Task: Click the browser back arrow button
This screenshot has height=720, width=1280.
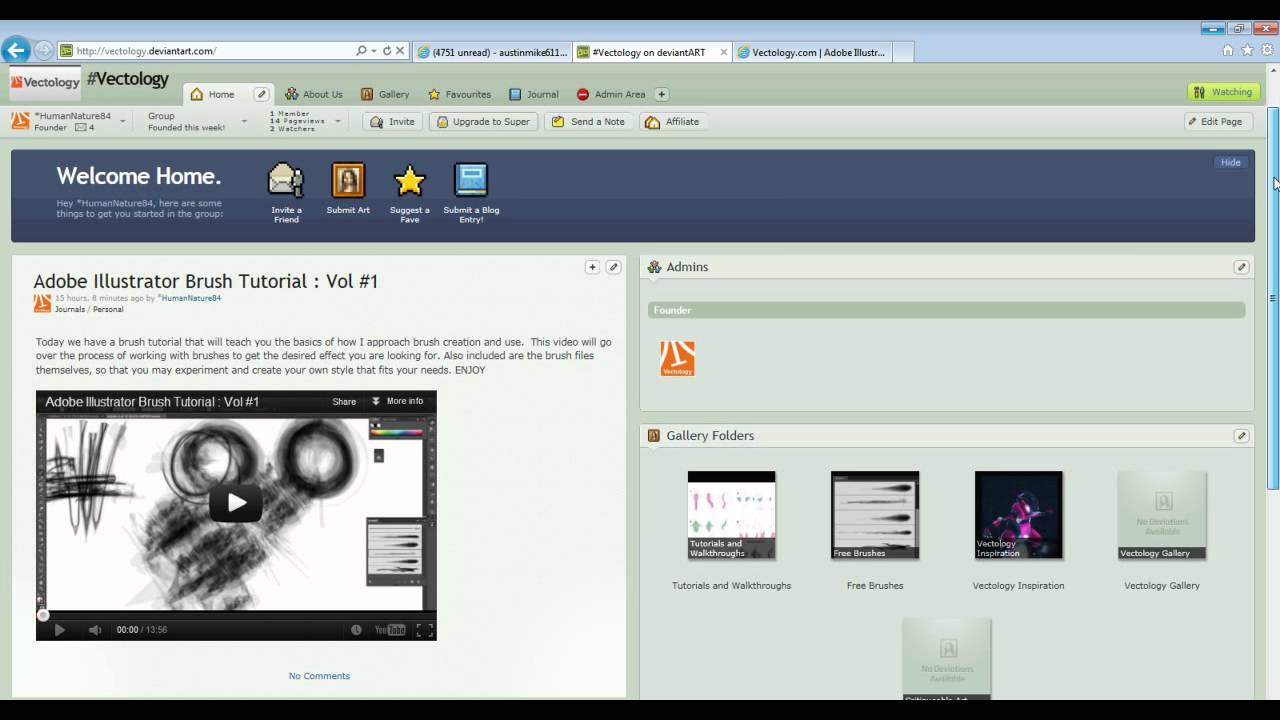Action: coord(16,50)
